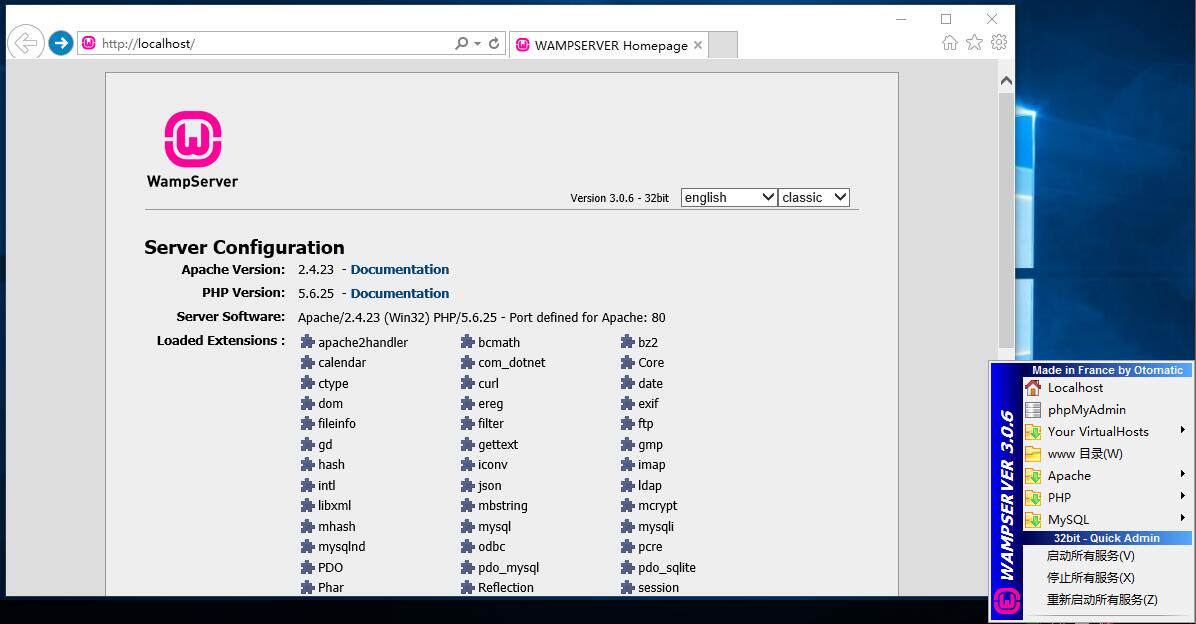The height and width of the screenshot is (624, 1196).
Task: Expand address bar search dropdown arrow
Action: pyautogui.click(x=477, y=43)
